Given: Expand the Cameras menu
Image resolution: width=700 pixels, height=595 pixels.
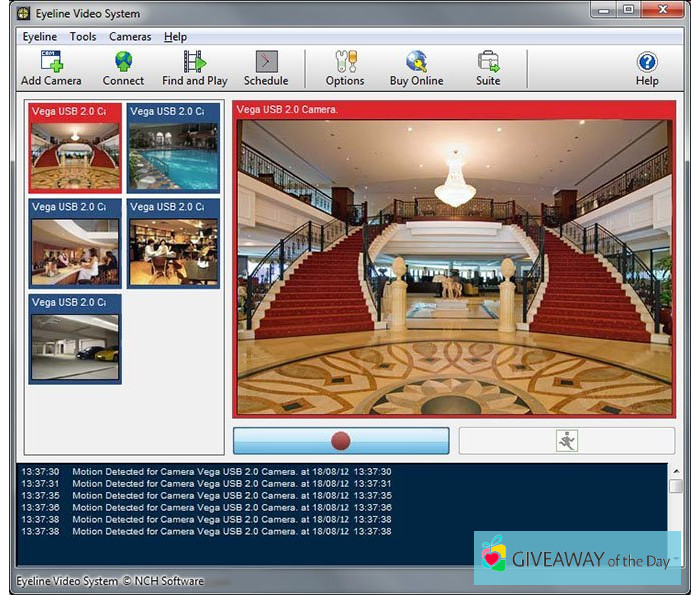Looking at the screenshot, I should [130, 37].
